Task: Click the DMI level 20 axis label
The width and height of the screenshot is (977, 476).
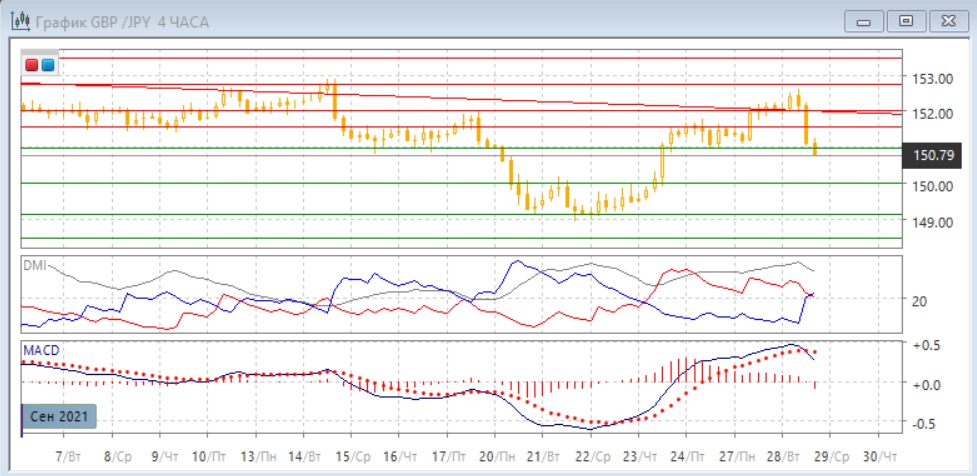Action: coord(918,300)
